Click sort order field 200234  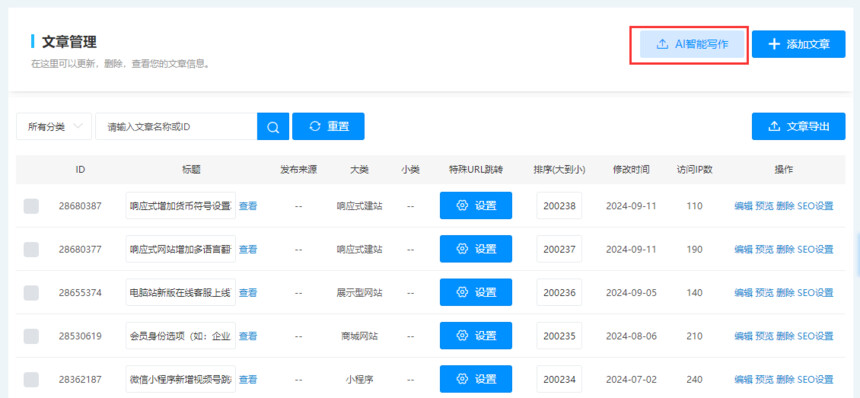pos(559,379)
